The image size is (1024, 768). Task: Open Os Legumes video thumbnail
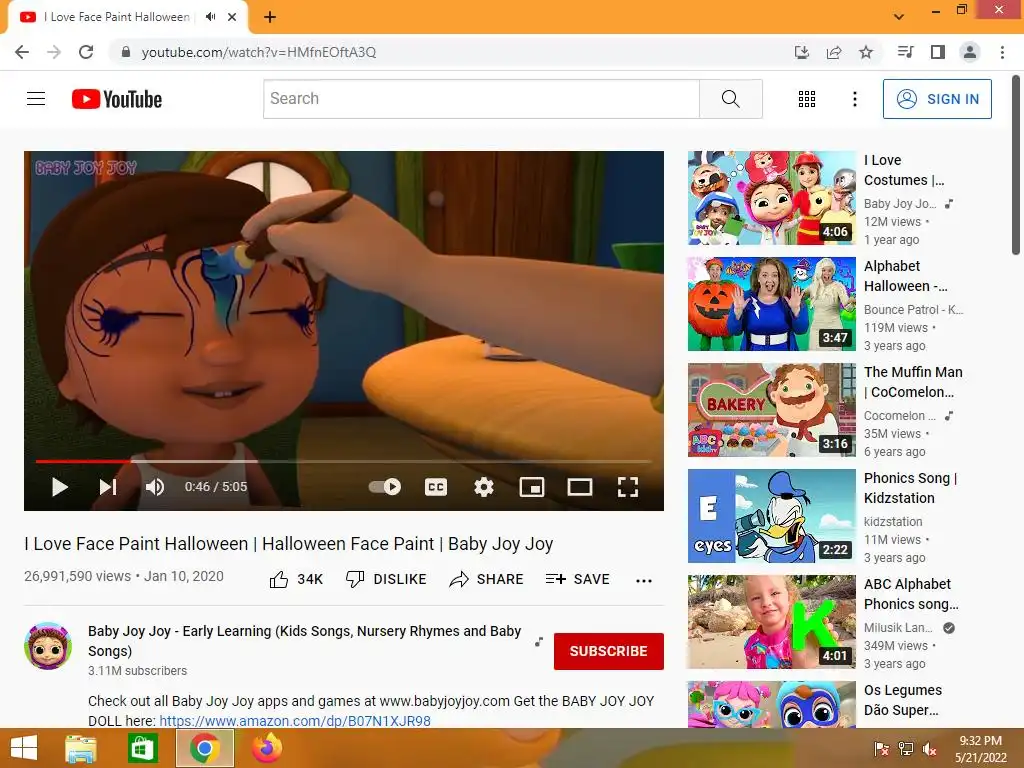point(771,704)
